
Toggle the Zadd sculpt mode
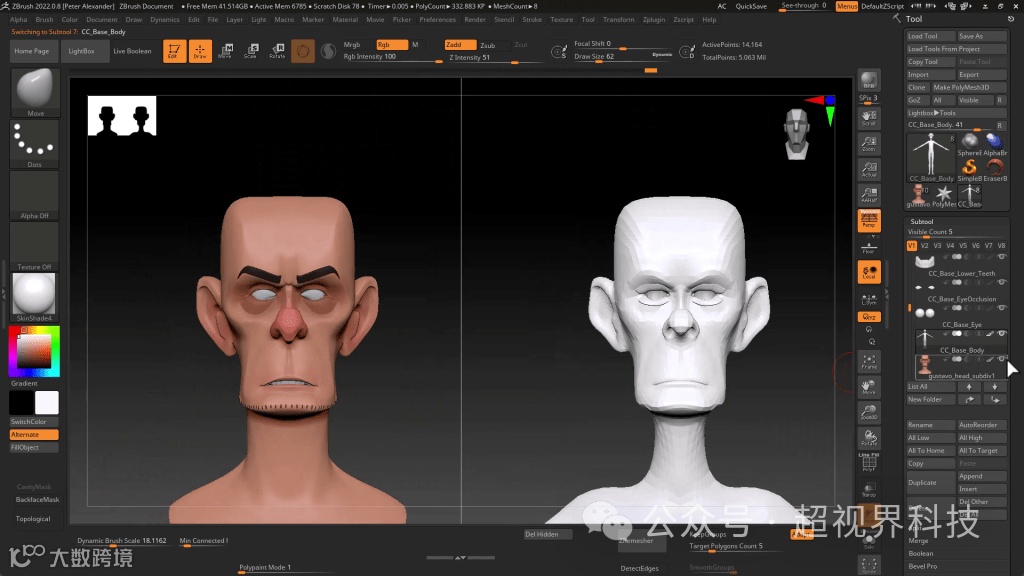[x=460, y=45]
